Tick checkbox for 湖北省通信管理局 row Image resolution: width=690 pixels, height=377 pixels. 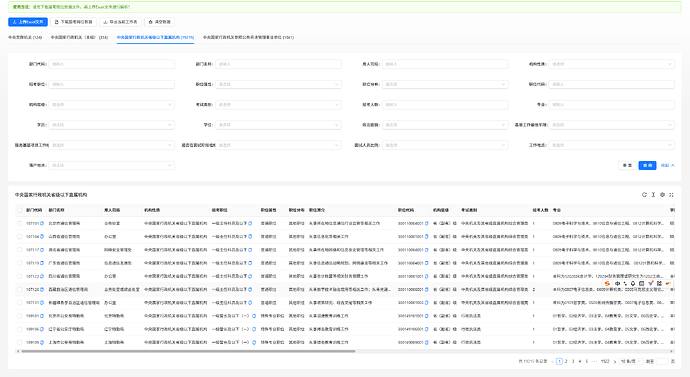pos(19,250)
